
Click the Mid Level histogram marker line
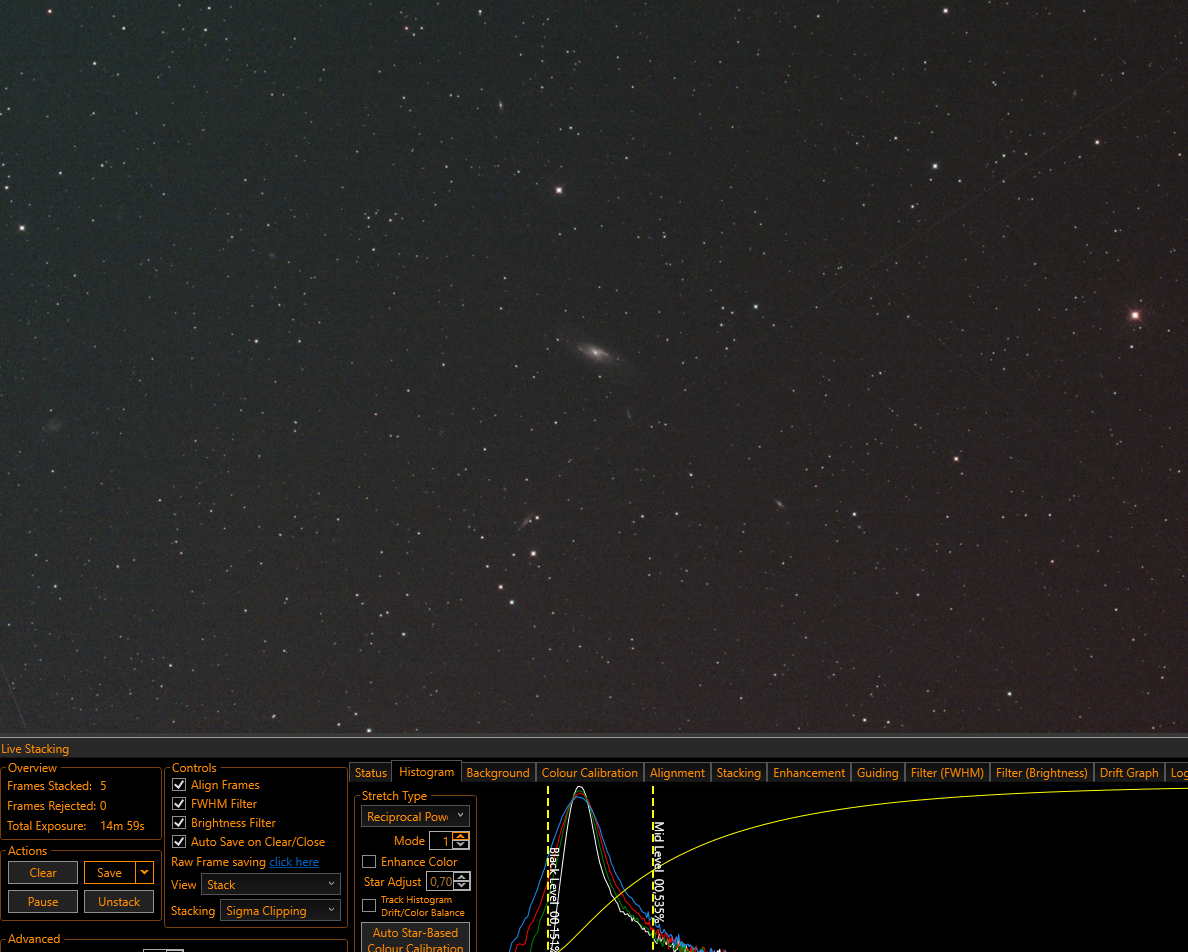pos(653,869)
